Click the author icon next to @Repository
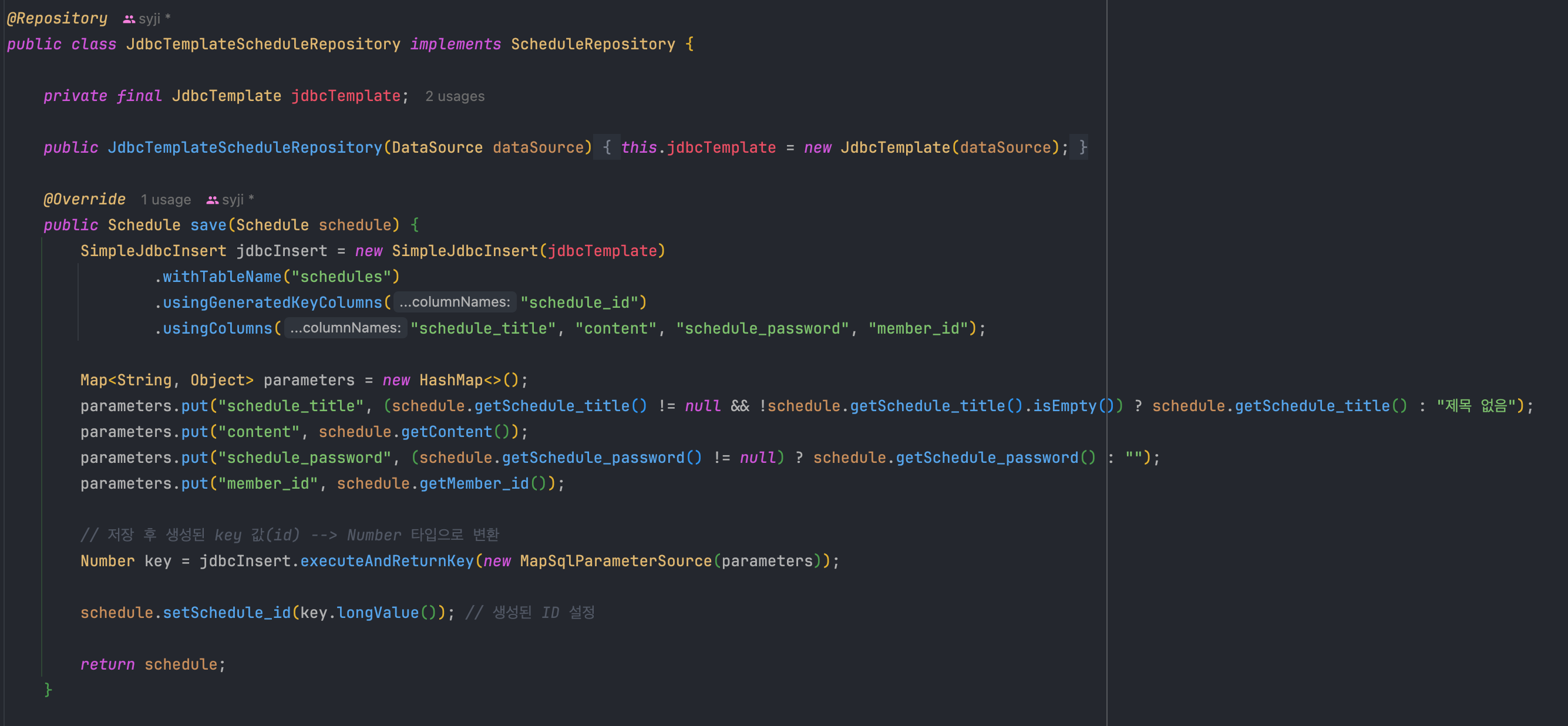 tap(129, 19)
